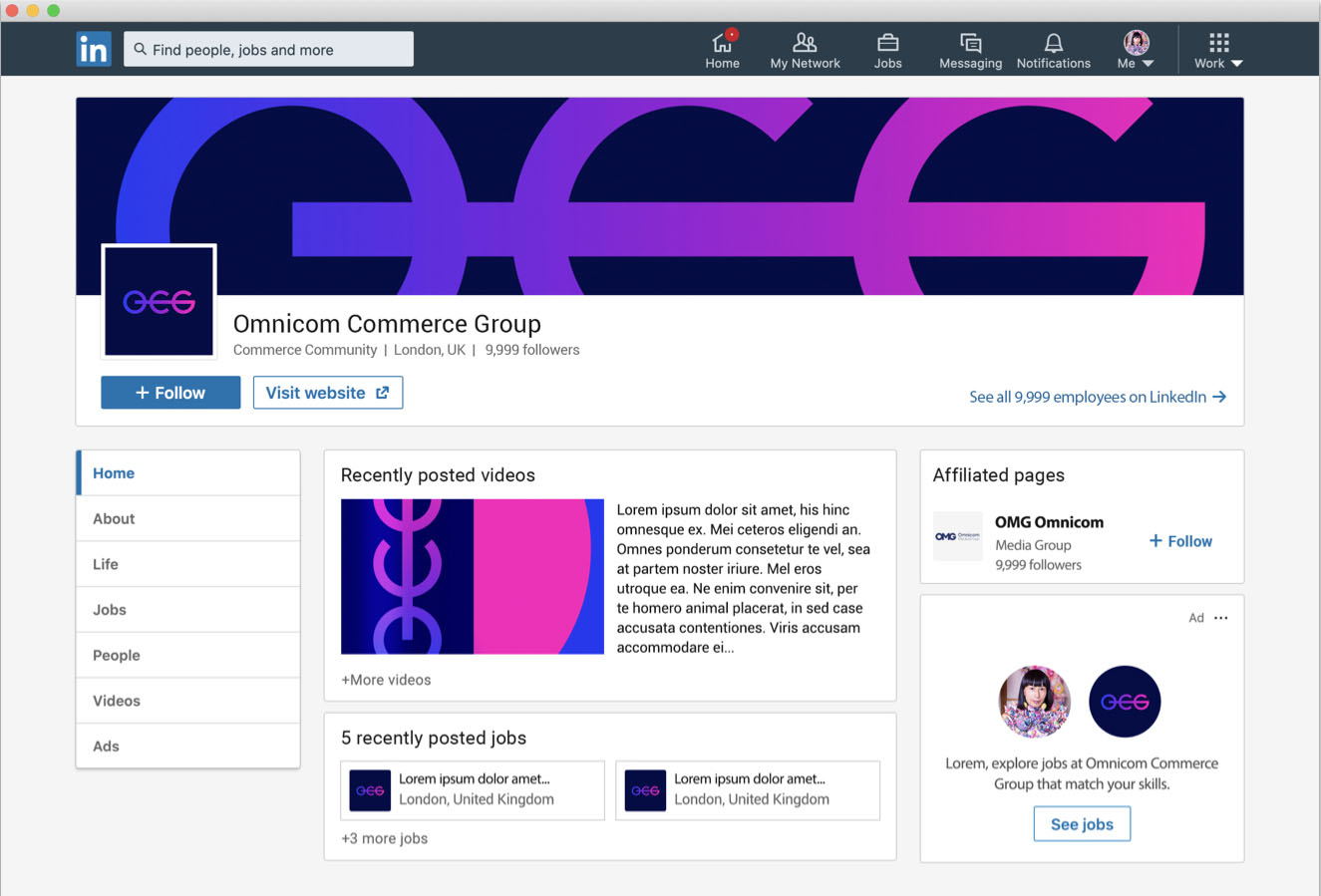Open Home from the top navigation
The width and height of the screenshot is (1321, 896).
[x=723, y=50]
